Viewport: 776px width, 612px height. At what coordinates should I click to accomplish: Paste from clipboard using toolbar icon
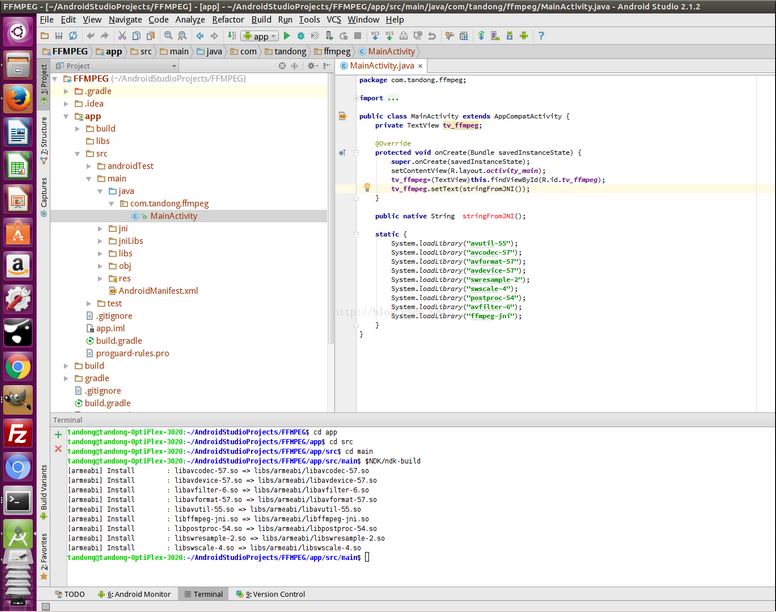[x=150, y=36]
